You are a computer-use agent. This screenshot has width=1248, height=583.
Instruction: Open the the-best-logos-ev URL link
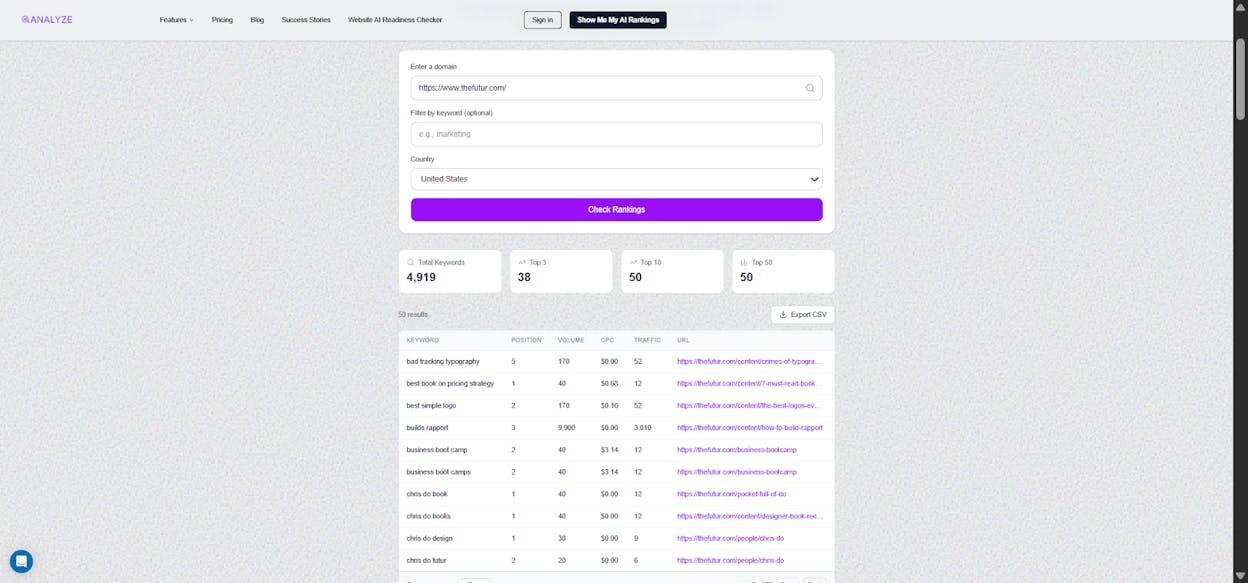pyautogui.click(x=750, y=405)
